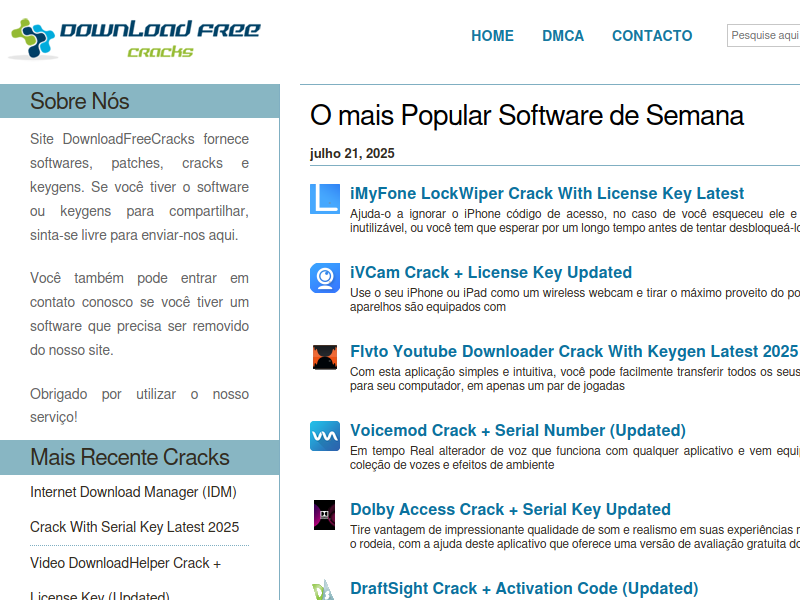Click the 'Obrigado por utilizar o nosso serviço!' text
This screenshot has height=600, width=800.
click(139, 406)
